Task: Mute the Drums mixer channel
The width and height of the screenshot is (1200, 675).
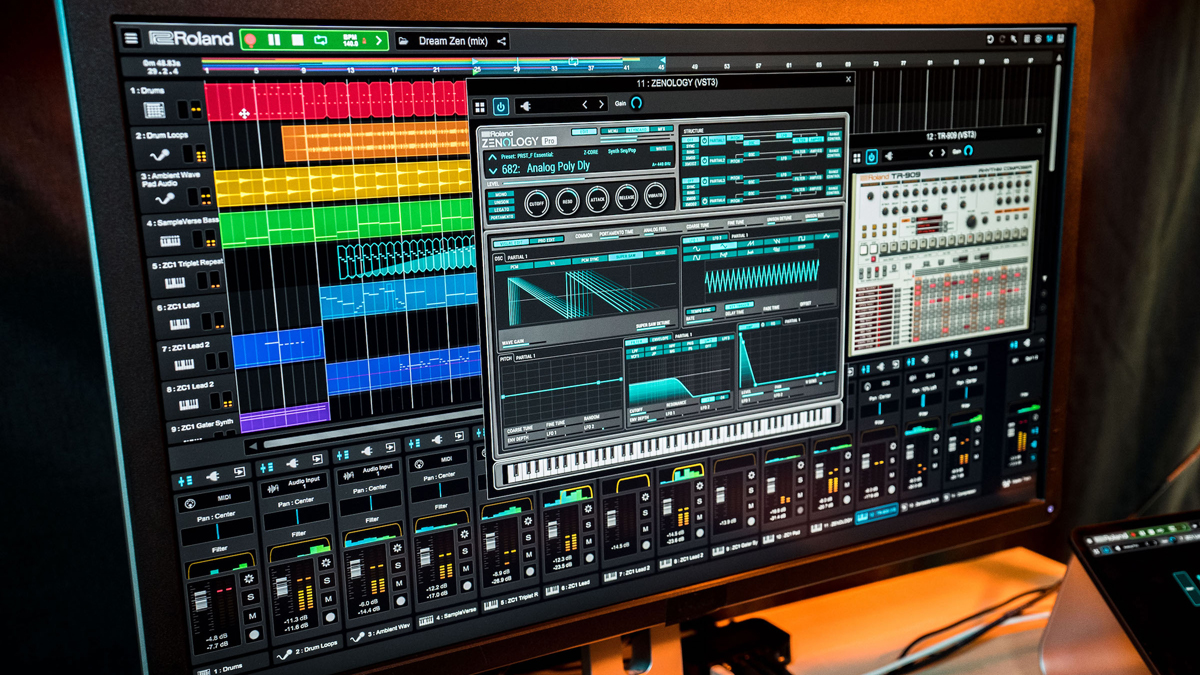Action: (x=252, y=616)
